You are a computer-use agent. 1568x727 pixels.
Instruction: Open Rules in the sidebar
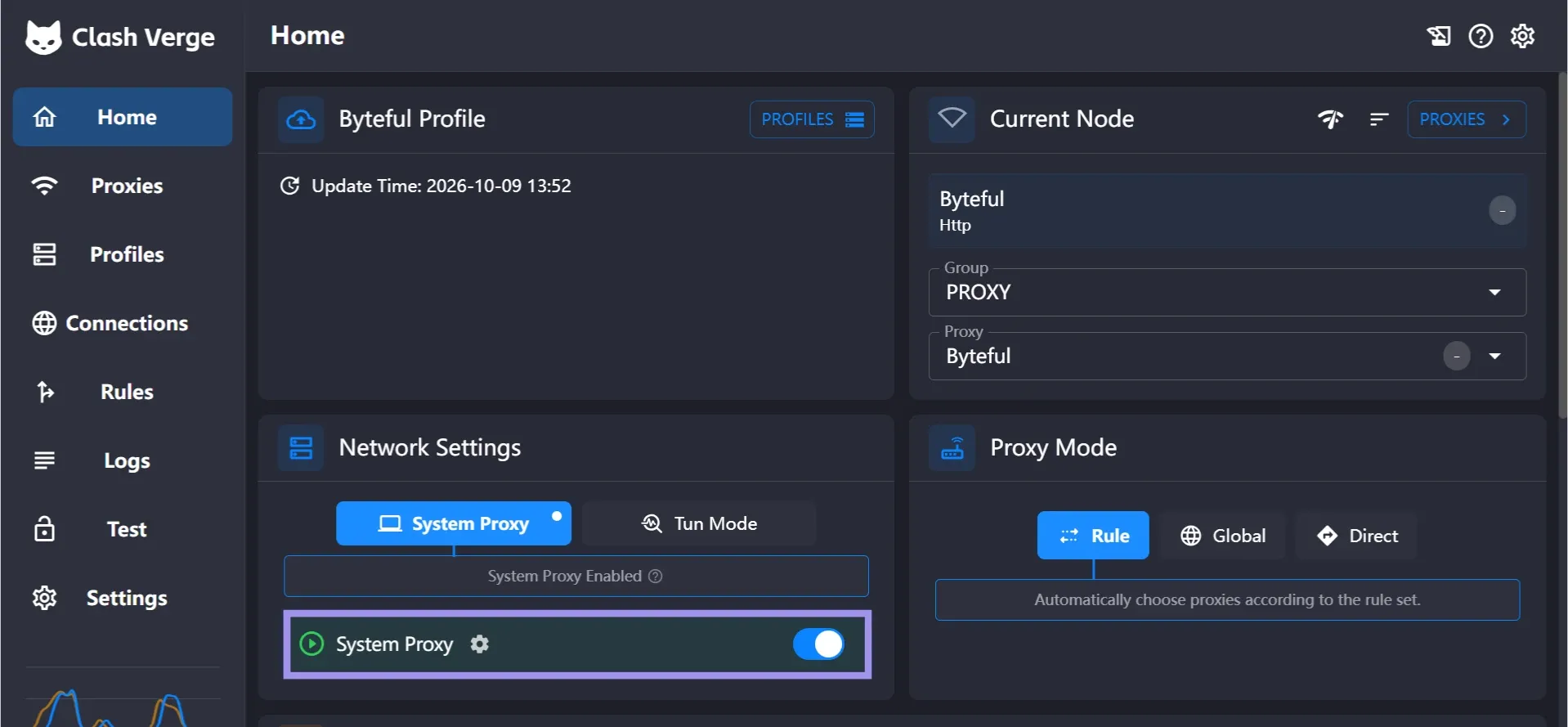tap(123, 392)
